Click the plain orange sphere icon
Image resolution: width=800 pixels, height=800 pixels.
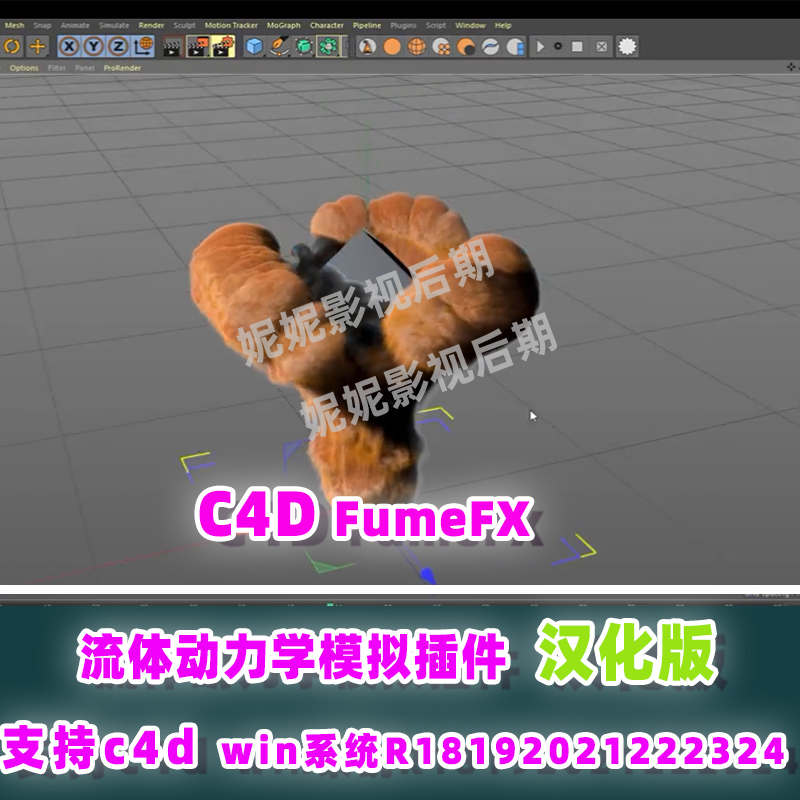pos(392,46)
